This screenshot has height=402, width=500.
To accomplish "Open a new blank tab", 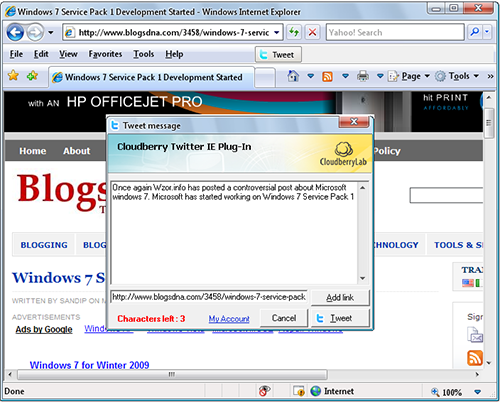I will click(x=265, y=77).
